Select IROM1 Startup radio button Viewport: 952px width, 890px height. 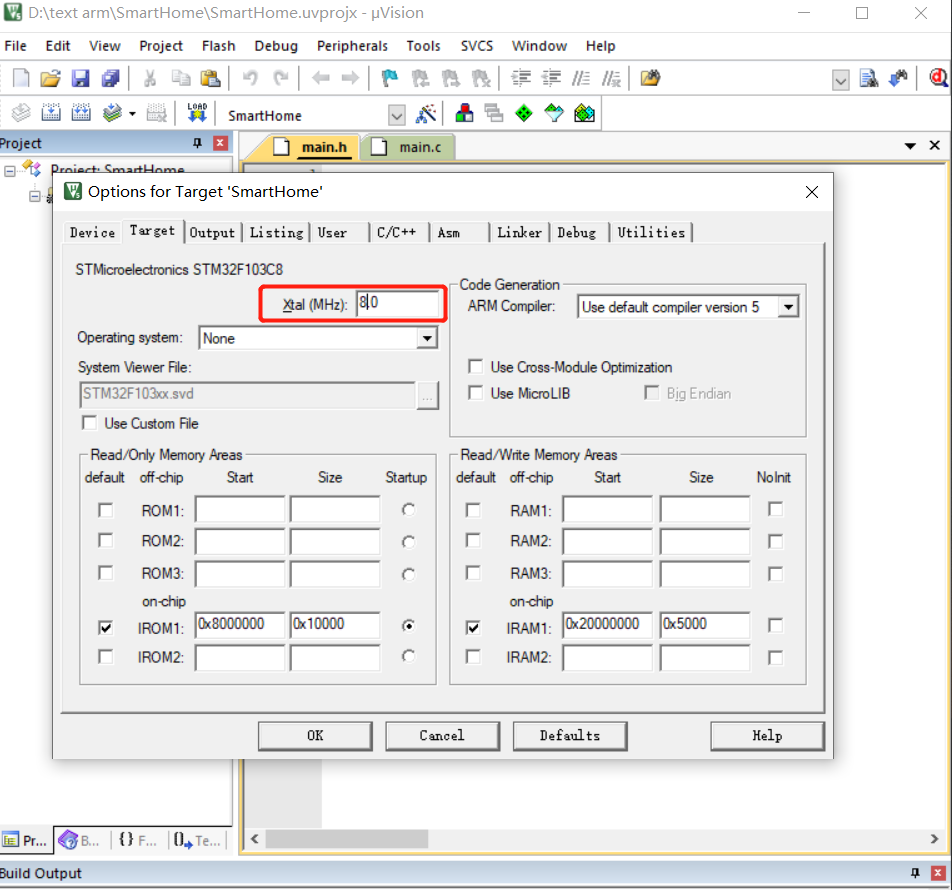(x=409, y=625)
